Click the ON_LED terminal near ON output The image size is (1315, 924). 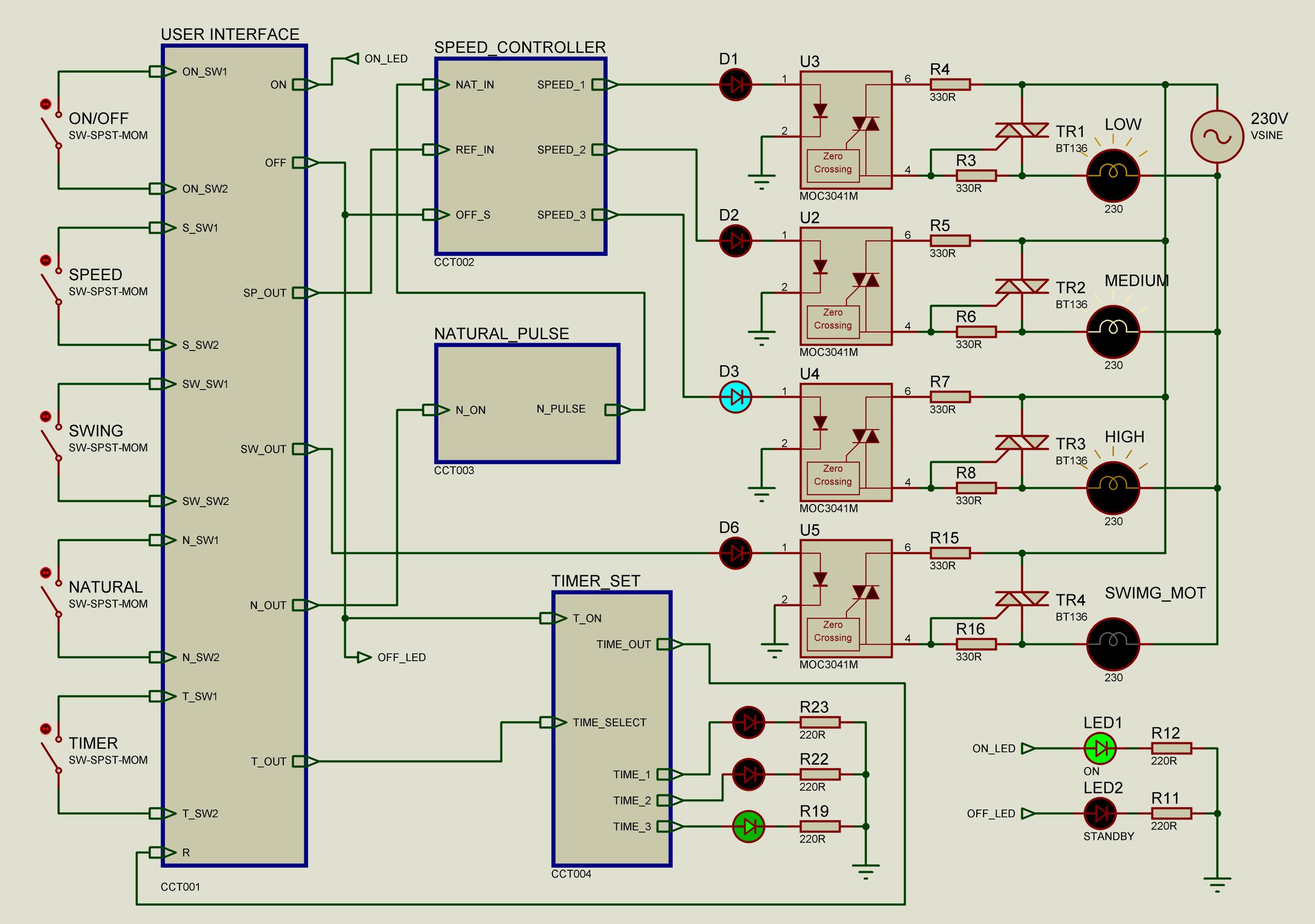tap(353, 59)
